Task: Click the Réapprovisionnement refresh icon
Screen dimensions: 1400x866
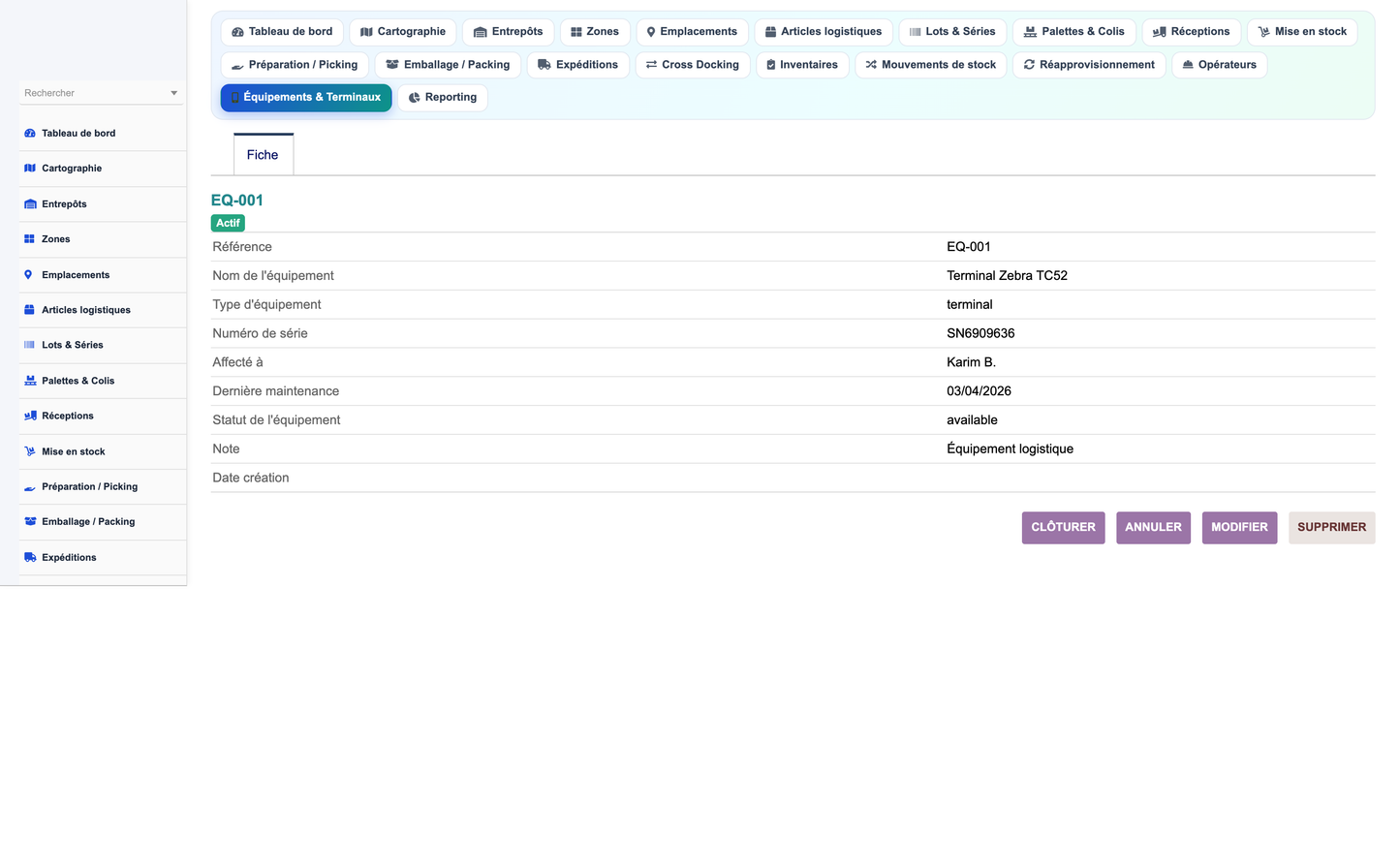Action: coord(1029,65)
